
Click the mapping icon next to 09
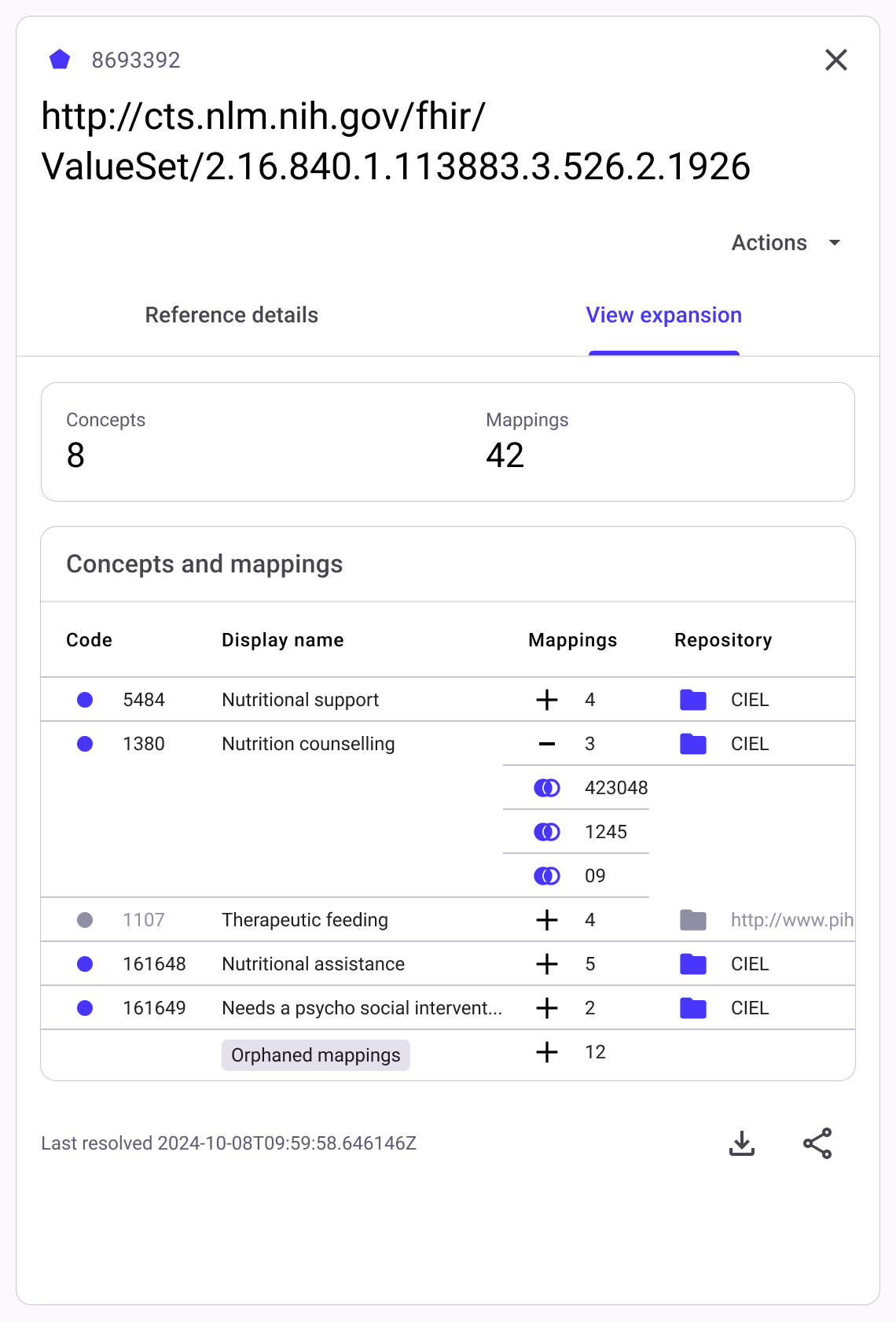coord(547,876)
